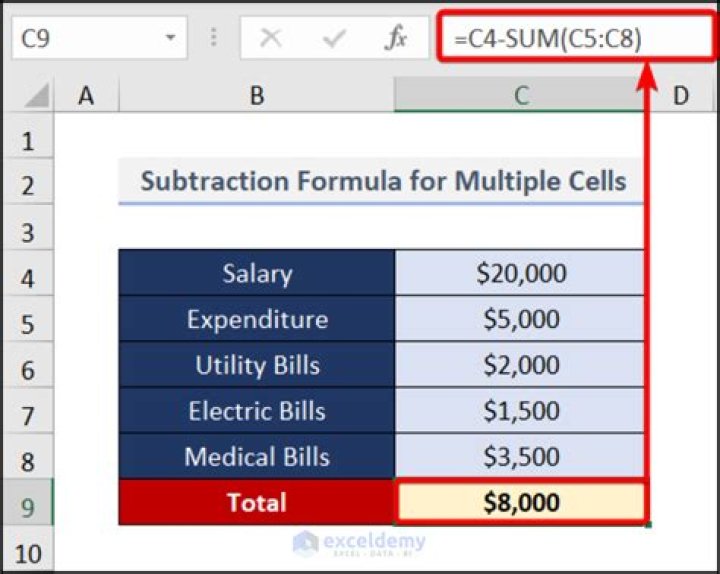This screenshot has height=574, width=720.
Task: Select the $1,500 cell
Action: [519, 411]
